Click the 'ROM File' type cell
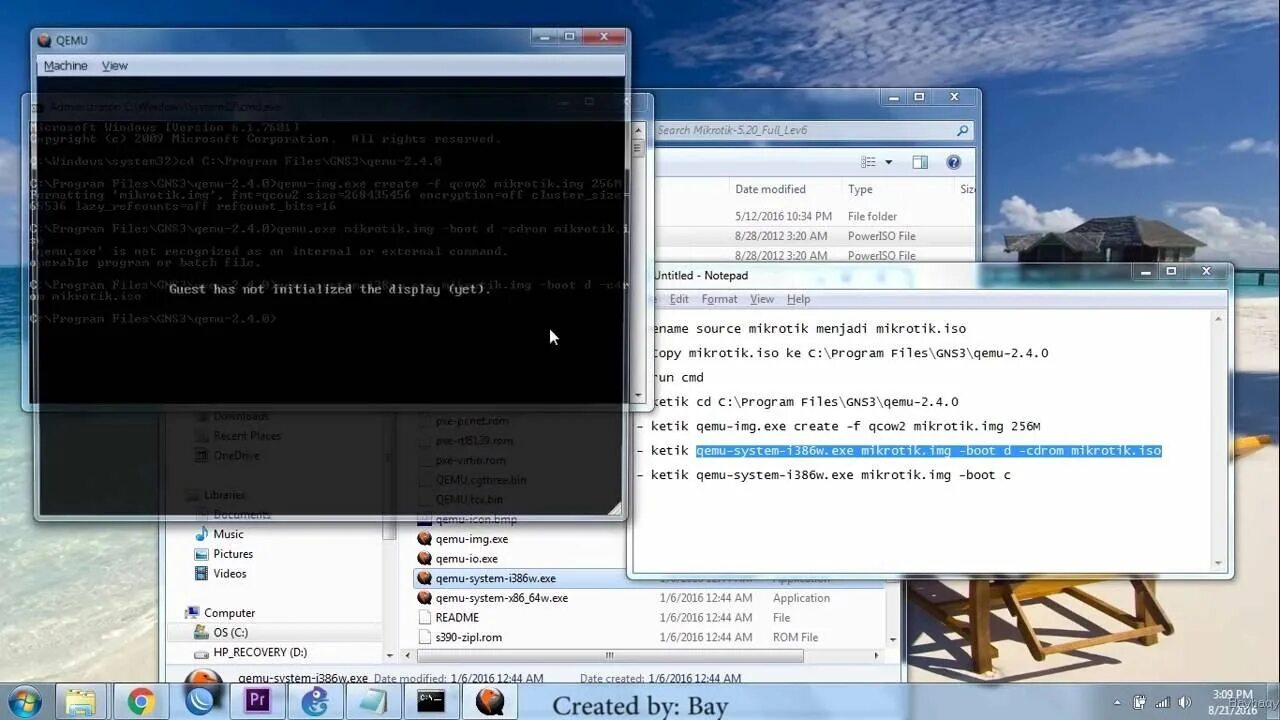Image resolution: width=1280 pixels, height=720 pixels. tap(796, 637)
